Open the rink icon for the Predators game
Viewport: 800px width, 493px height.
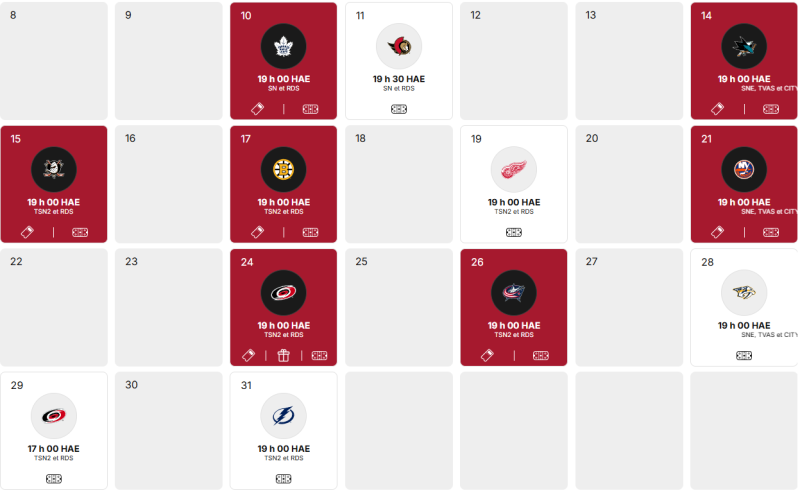coord(744,355)
